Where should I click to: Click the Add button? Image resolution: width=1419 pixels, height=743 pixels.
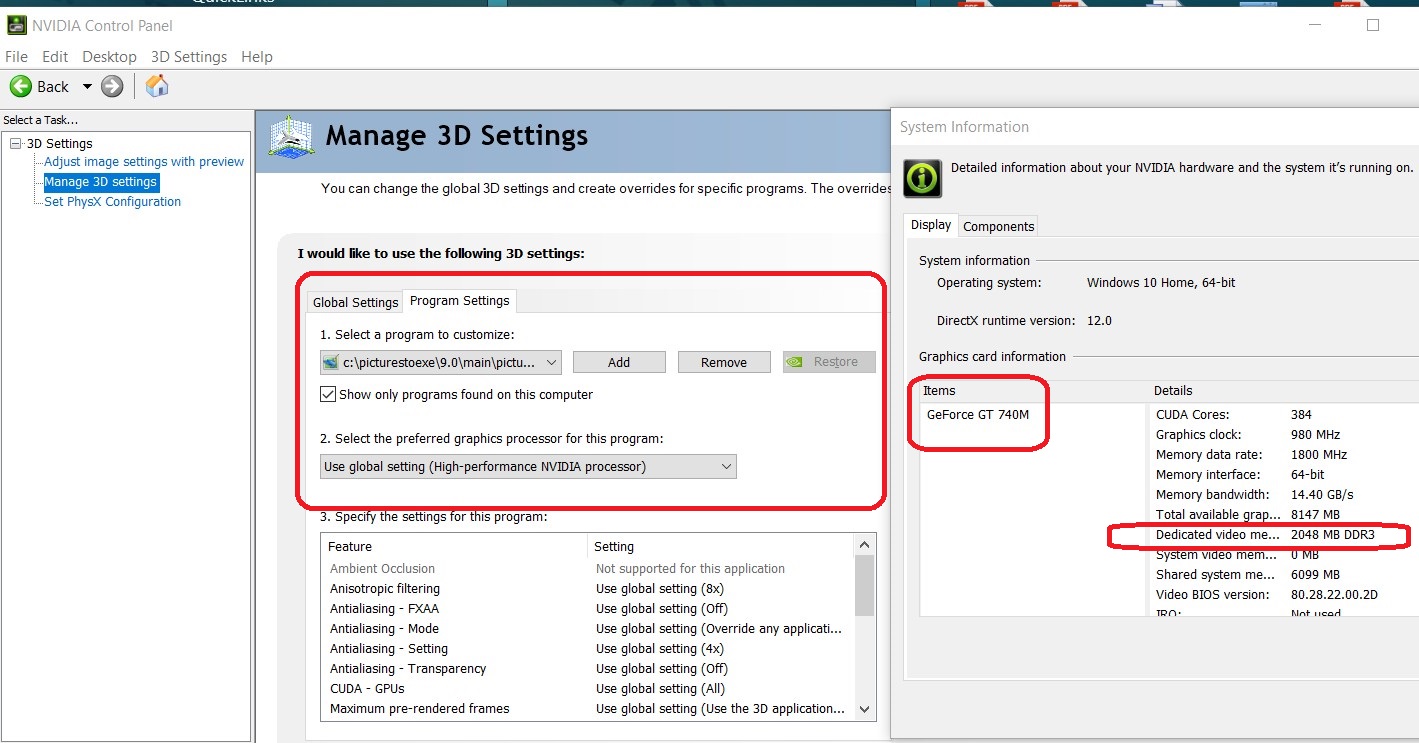point(618,362)
